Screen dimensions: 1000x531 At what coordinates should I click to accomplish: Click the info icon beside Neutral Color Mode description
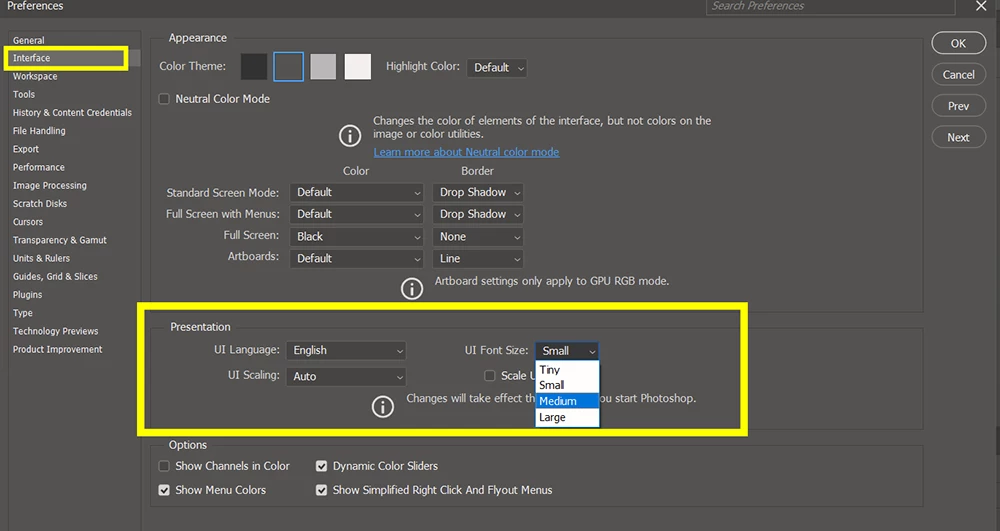click(349, 136)
